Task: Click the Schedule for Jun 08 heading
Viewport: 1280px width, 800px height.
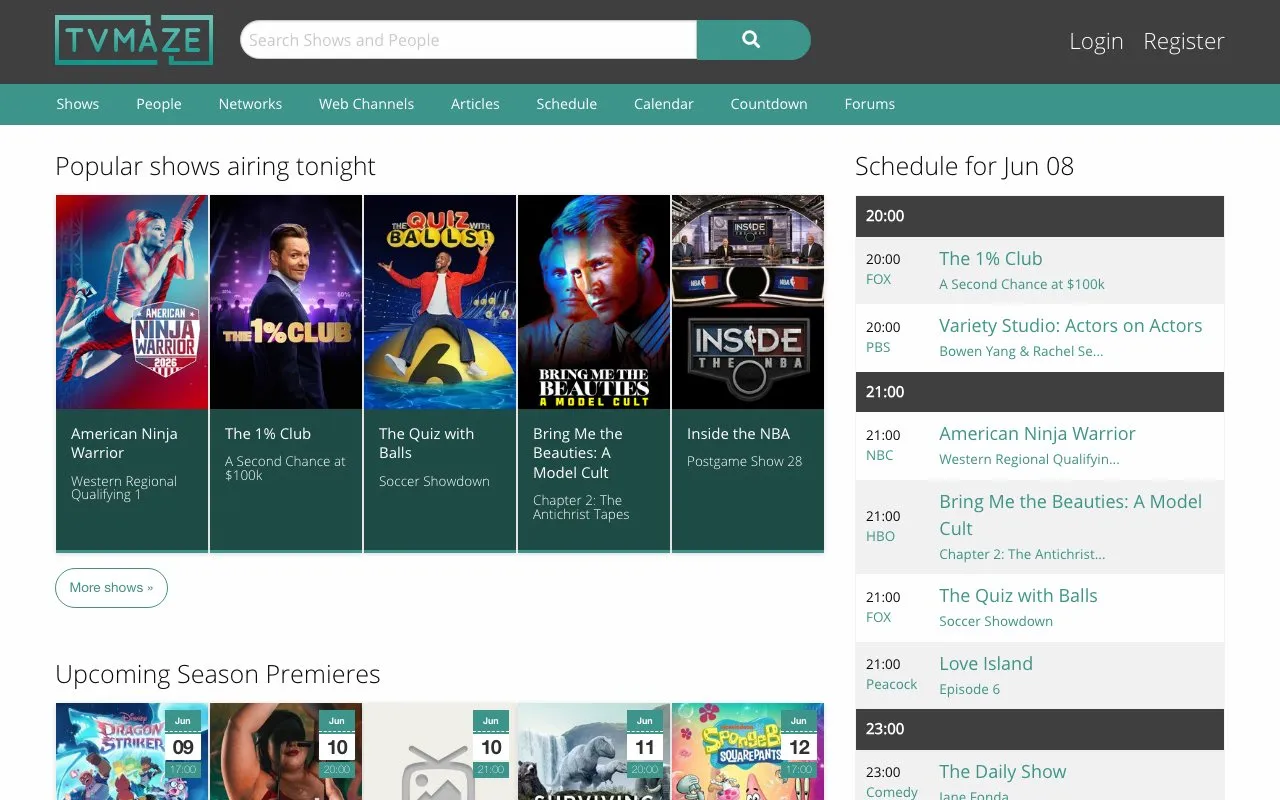Action: [x=964, y=167]
